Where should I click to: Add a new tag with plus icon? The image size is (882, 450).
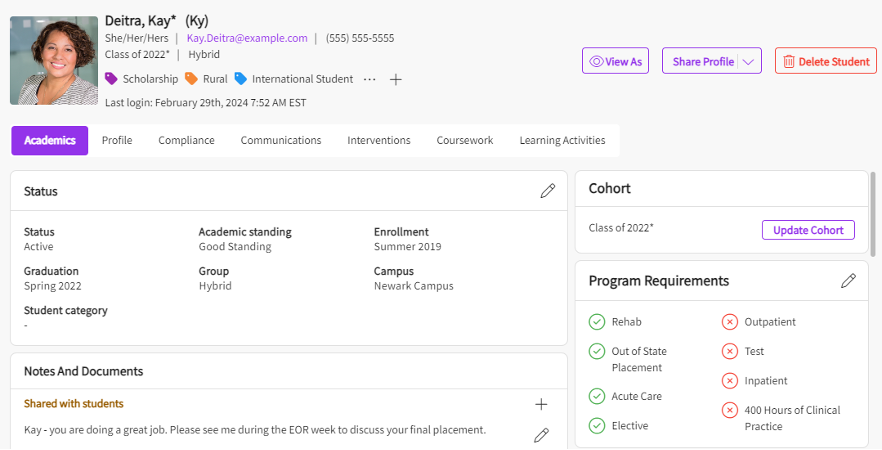[395, 79]
